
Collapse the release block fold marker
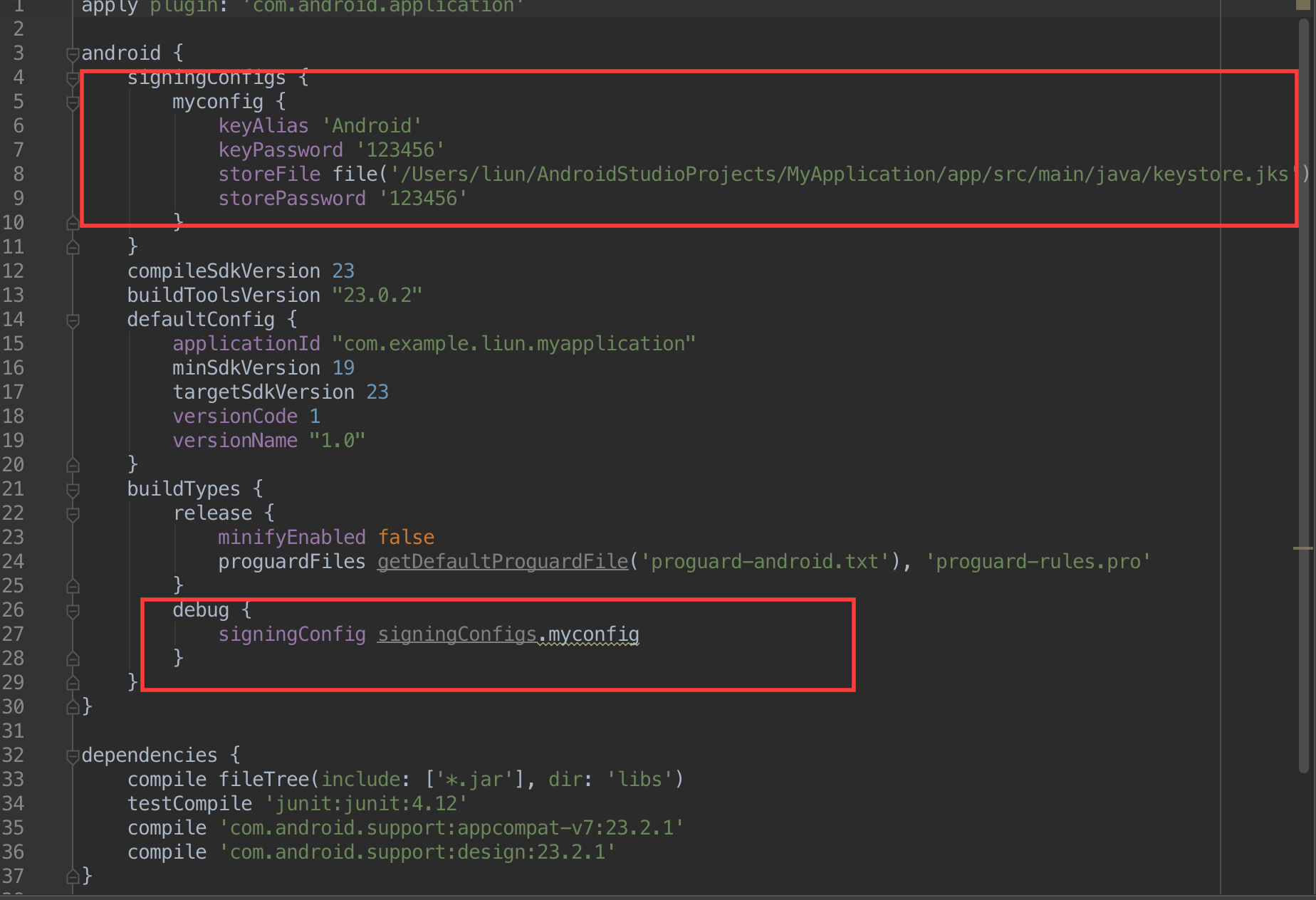click(x=73, y=514)
